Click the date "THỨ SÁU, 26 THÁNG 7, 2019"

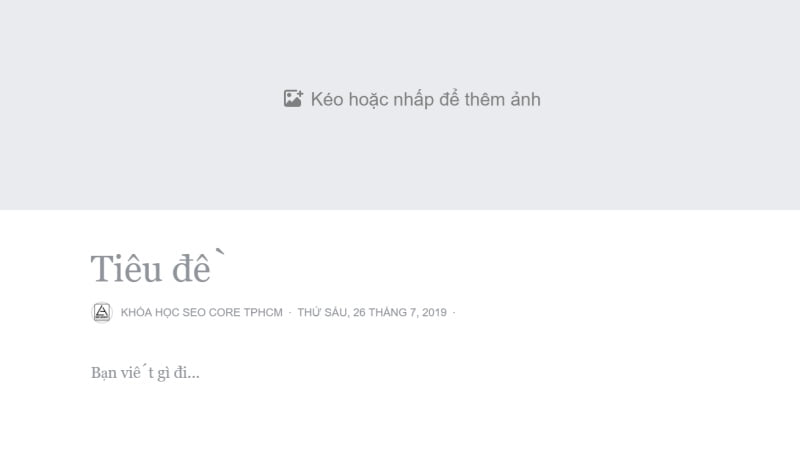[372, 313]
